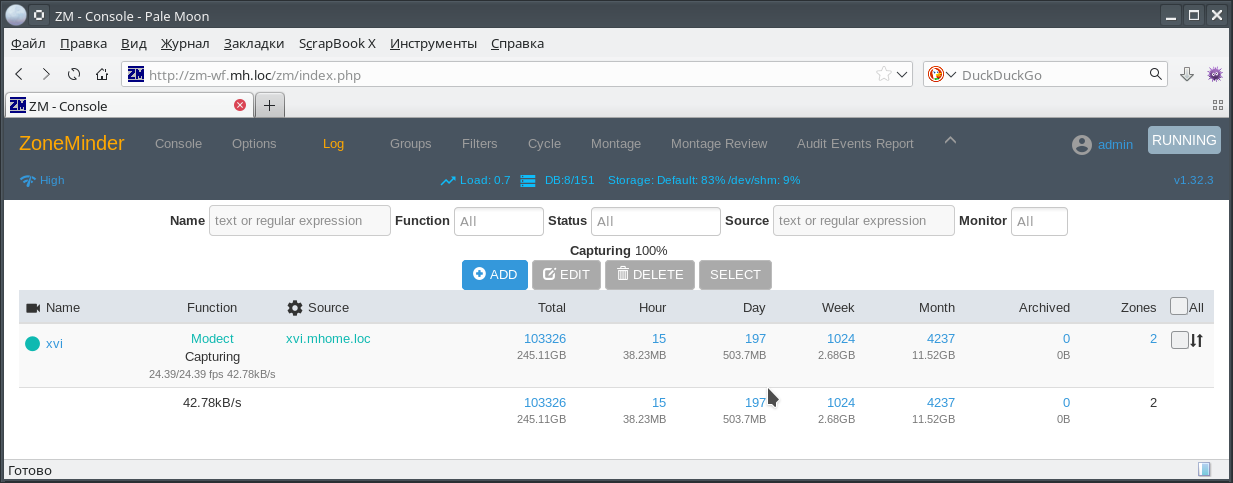The width and height of the screenshot is (1233, 483).
Task: Click the sort arrows icon in xvi row
Action: tap(1196, 340)
